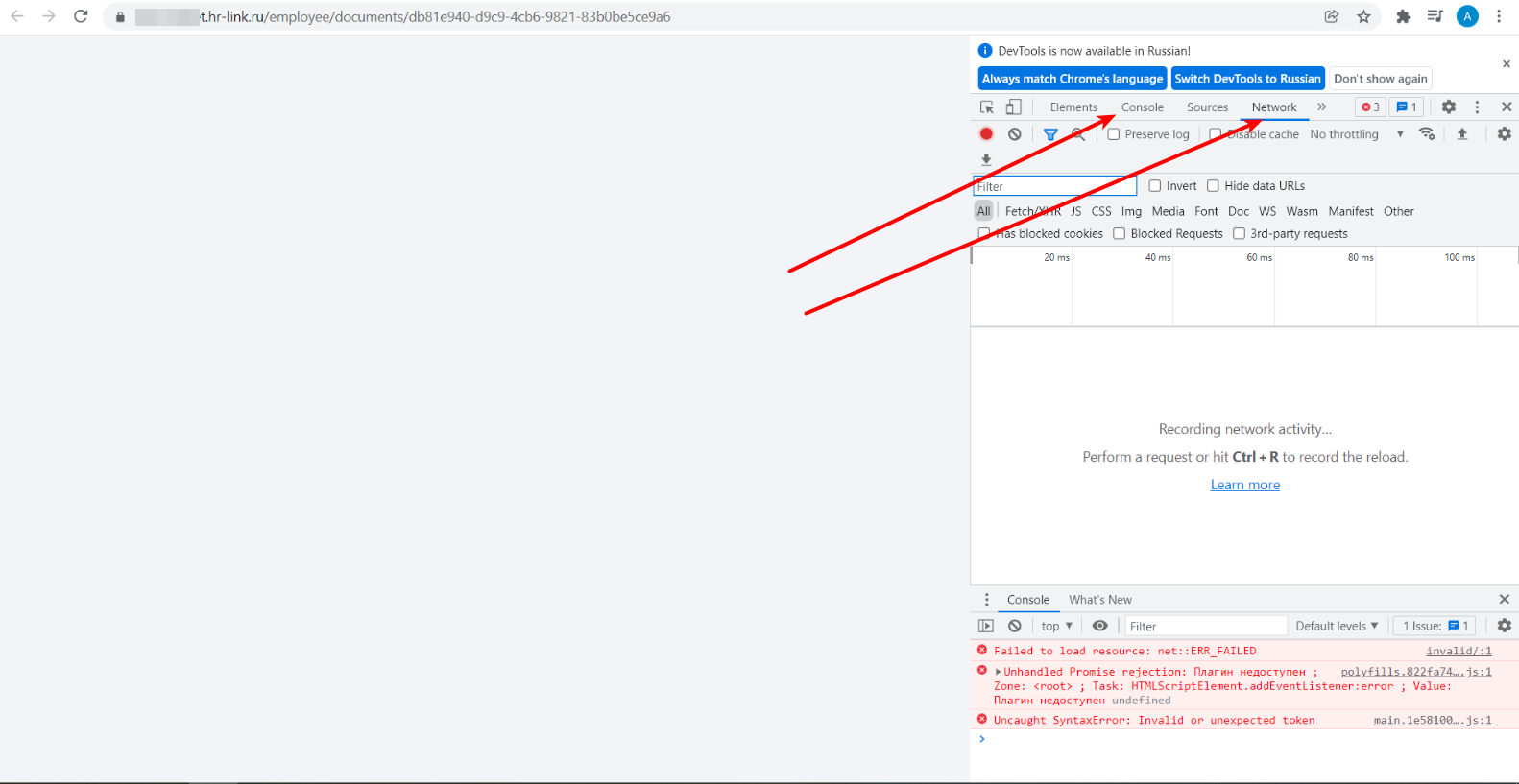Click the padlock site info icon
Viewport: 1519px width, 784px height.
[x=120, y=17]
